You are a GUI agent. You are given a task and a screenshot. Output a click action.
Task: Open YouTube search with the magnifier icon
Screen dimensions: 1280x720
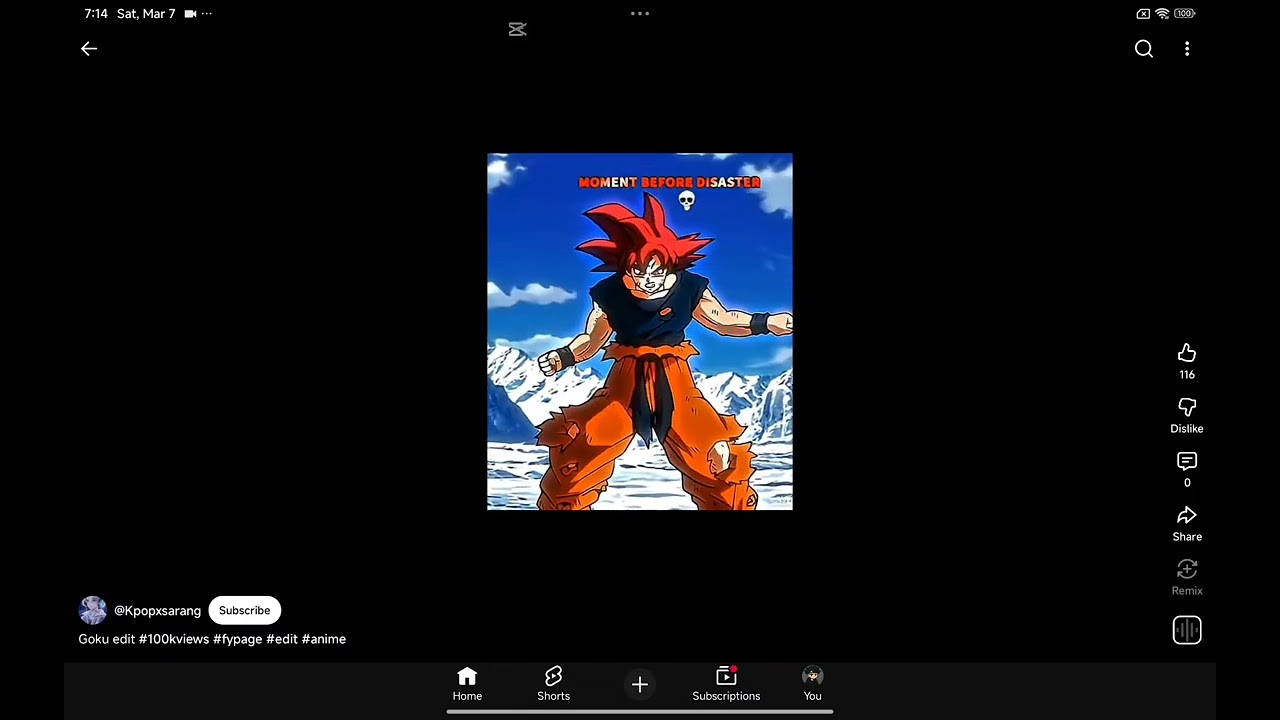point(1144,49)
